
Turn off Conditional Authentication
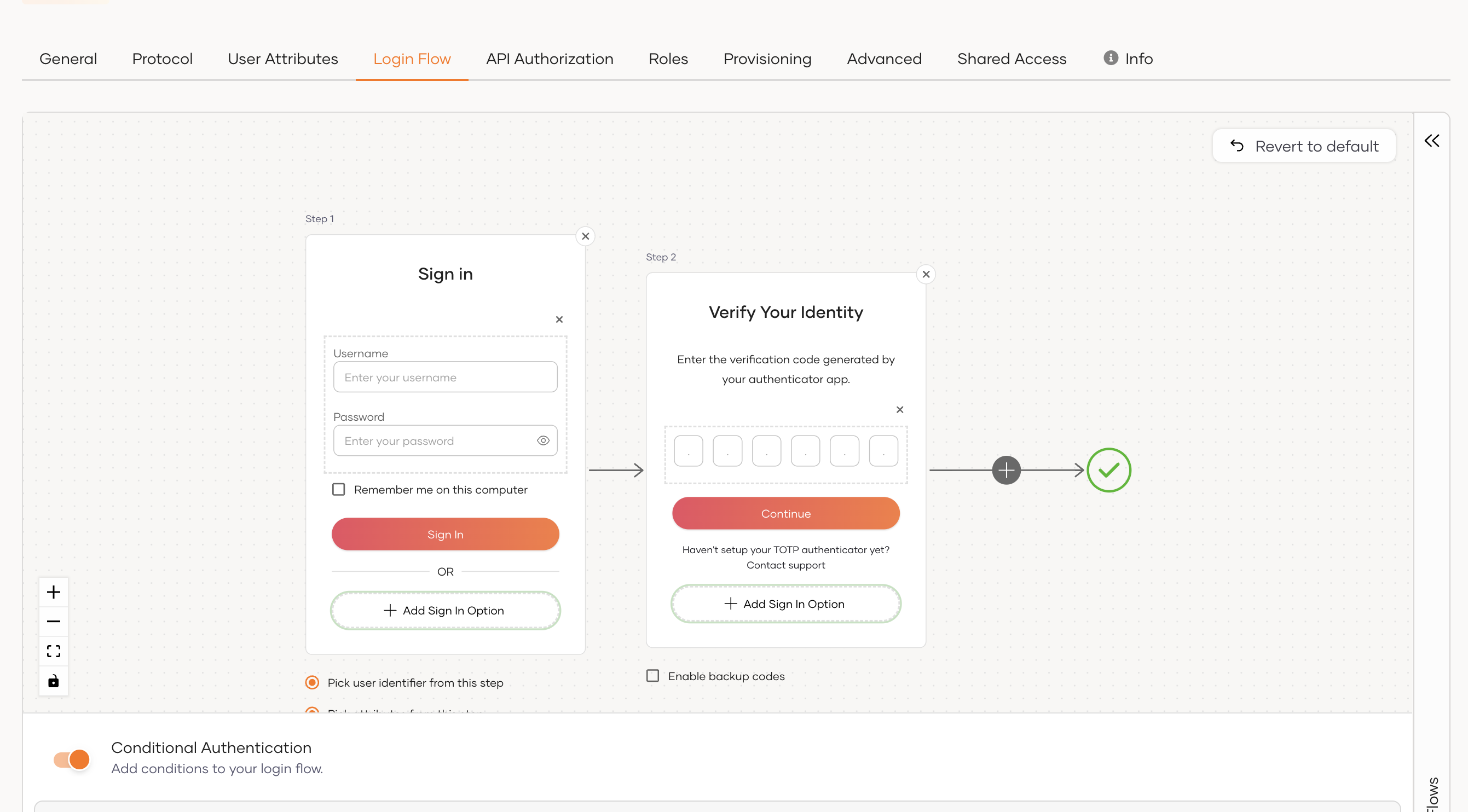click(x=71, y=759)
